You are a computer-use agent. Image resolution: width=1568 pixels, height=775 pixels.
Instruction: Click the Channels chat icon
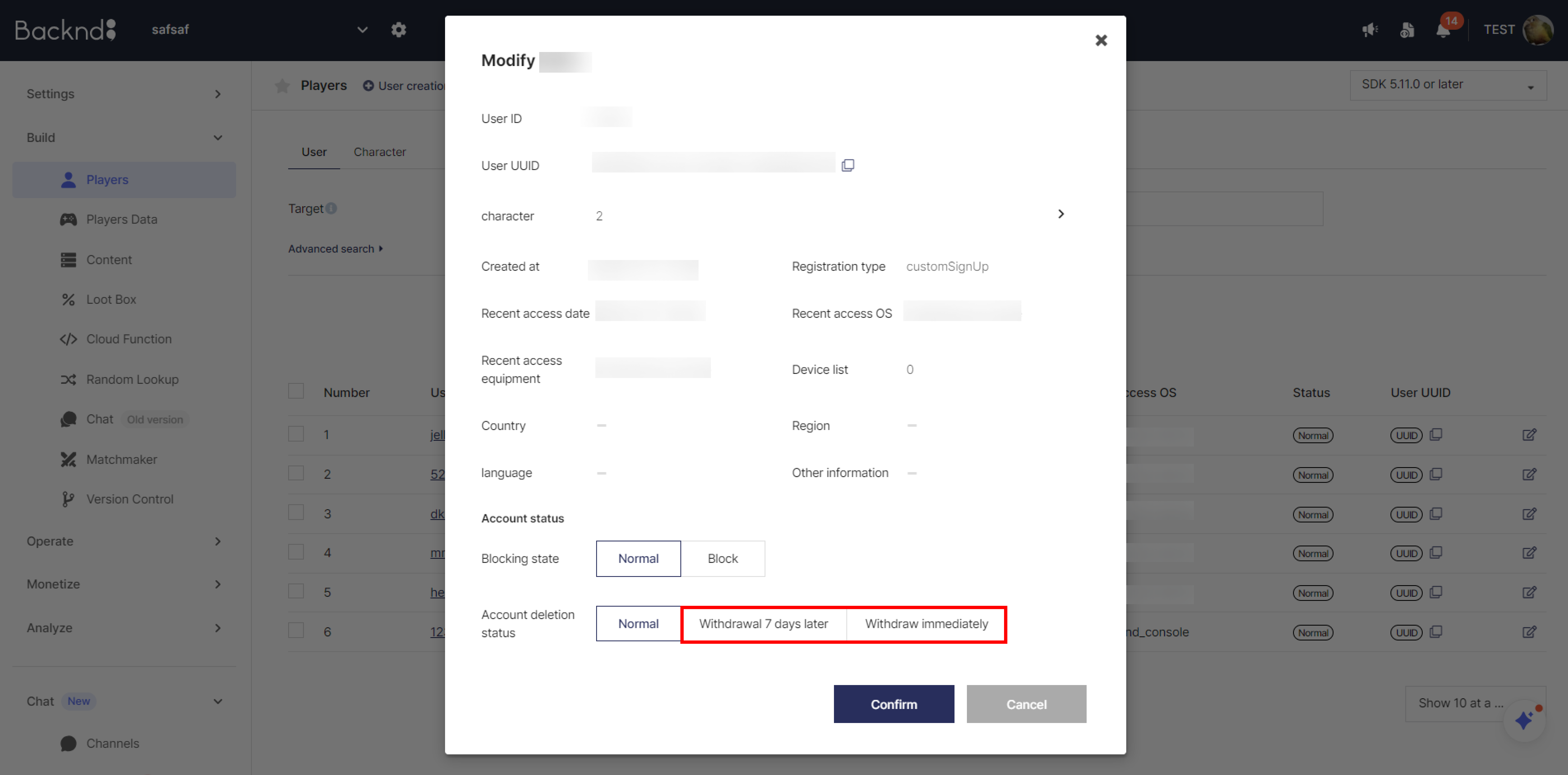68,743
